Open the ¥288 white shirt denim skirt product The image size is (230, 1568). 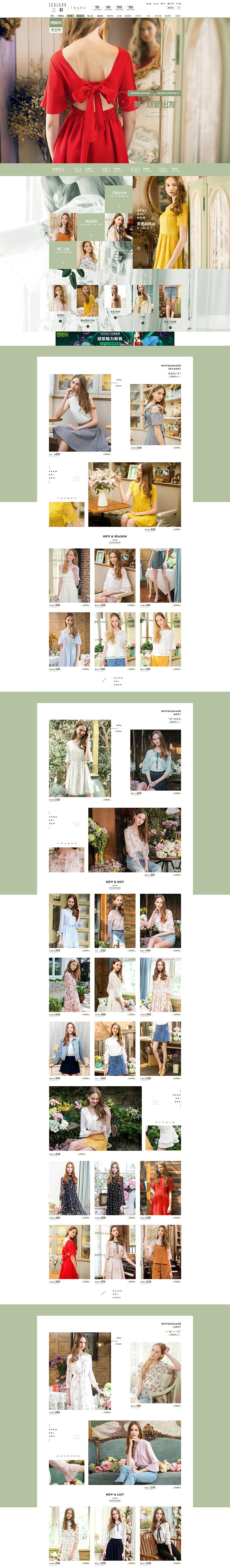pos(115,1049)
